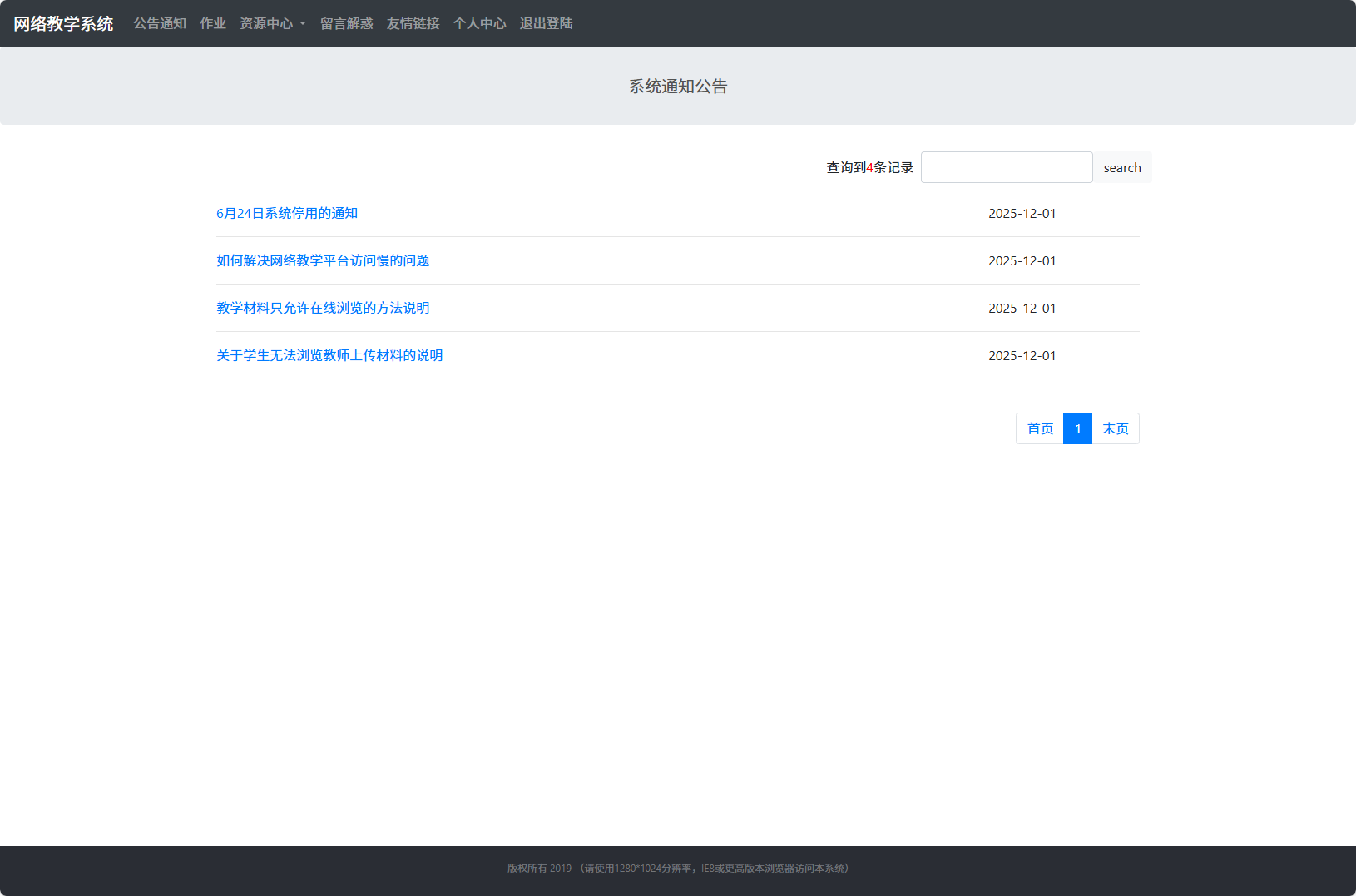View 关于学生无法浏览教师上传材料的说明 notice

point(329,355)
